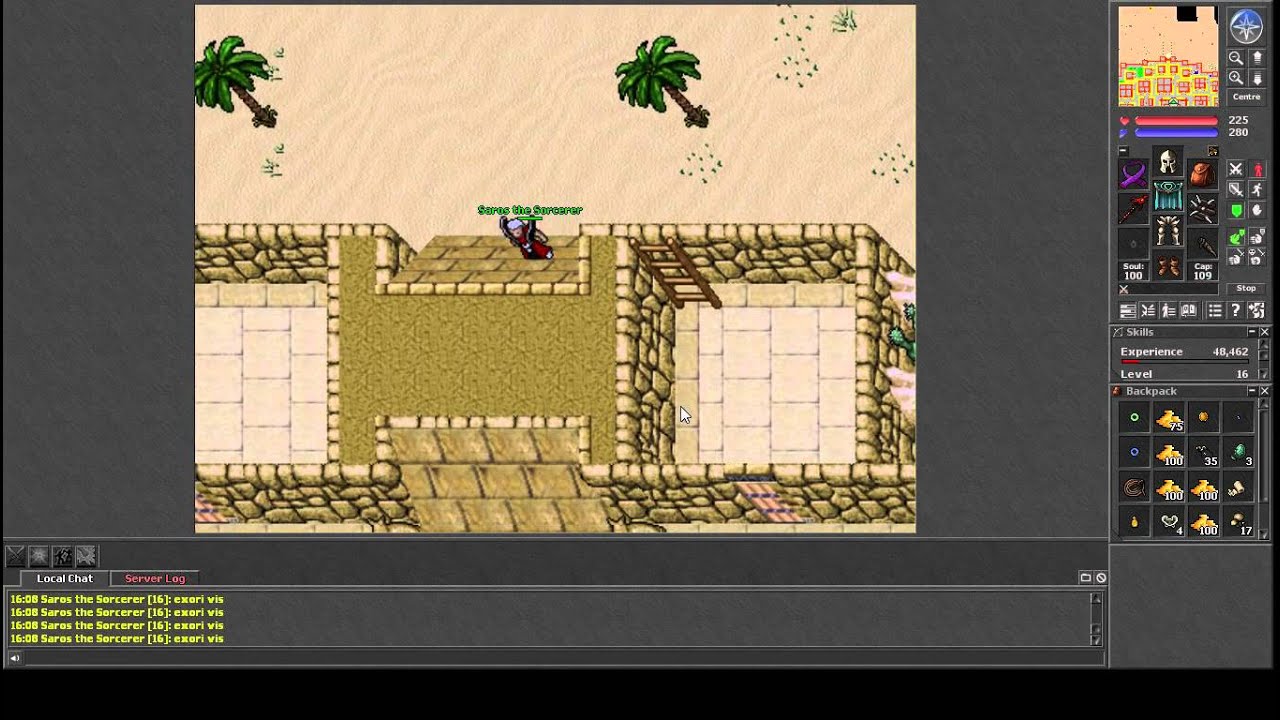Select the item stack of 35
1280x720 pixels.
pos(1204,453)
